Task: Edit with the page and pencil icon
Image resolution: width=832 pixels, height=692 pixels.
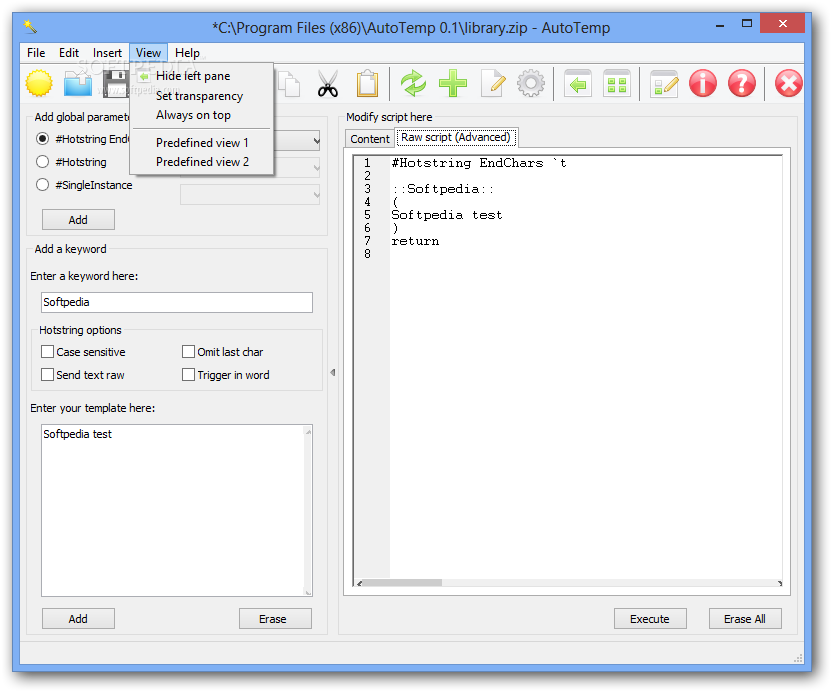Action: [x=492, y=83]
